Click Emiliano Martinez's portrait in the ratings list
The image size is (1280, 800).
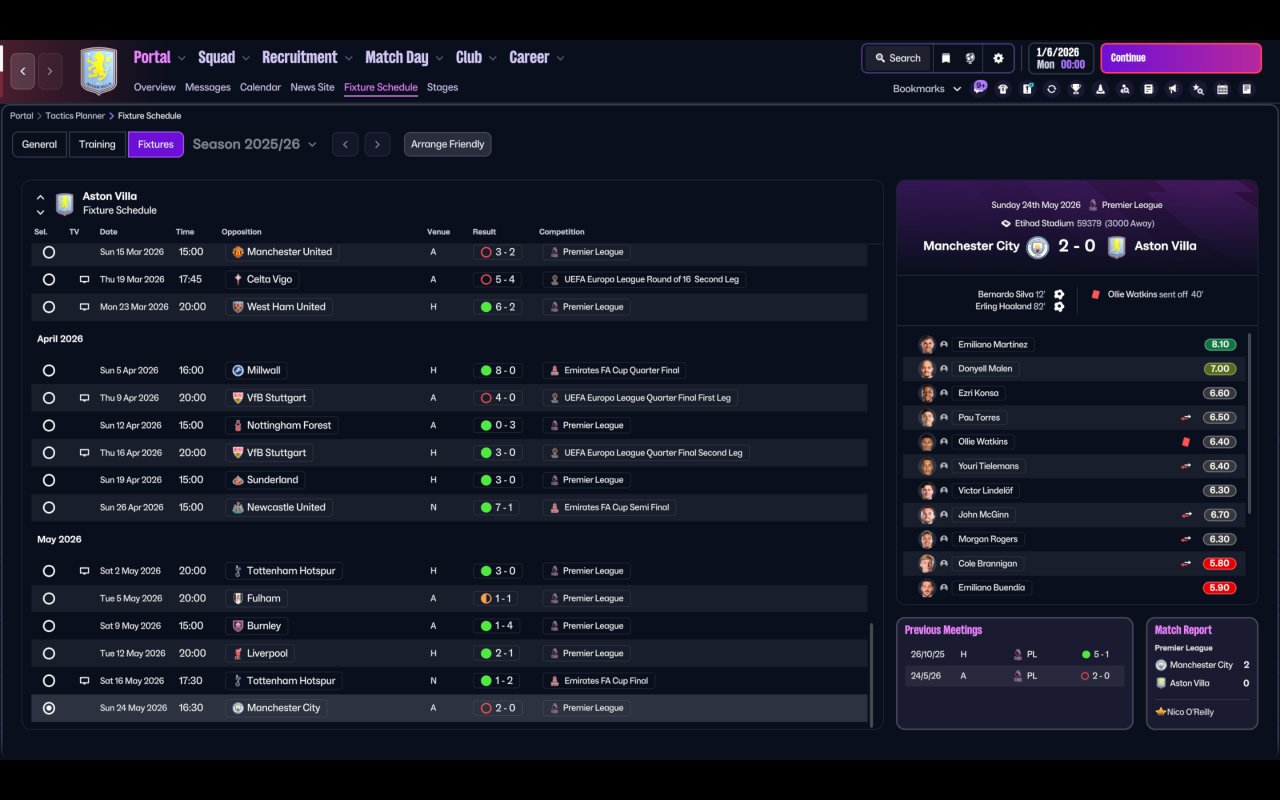[927, 345]
